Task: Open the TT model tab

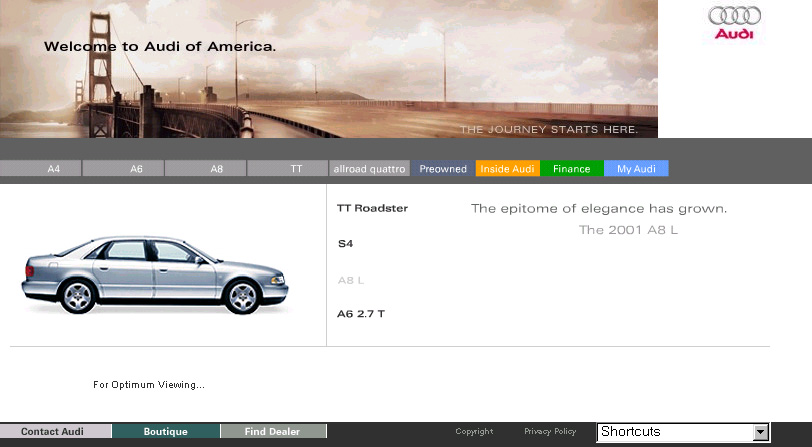Action: pos(288,168)
